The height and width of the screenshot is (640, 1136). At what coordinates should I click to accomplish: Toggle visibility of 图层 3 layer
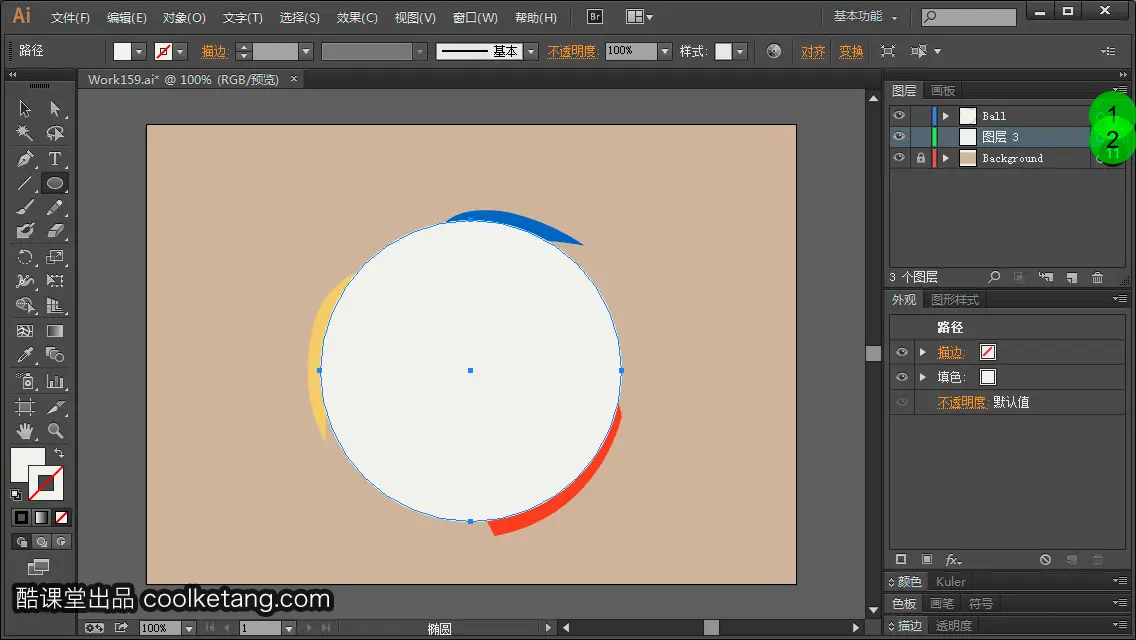[x=899, y=136]
